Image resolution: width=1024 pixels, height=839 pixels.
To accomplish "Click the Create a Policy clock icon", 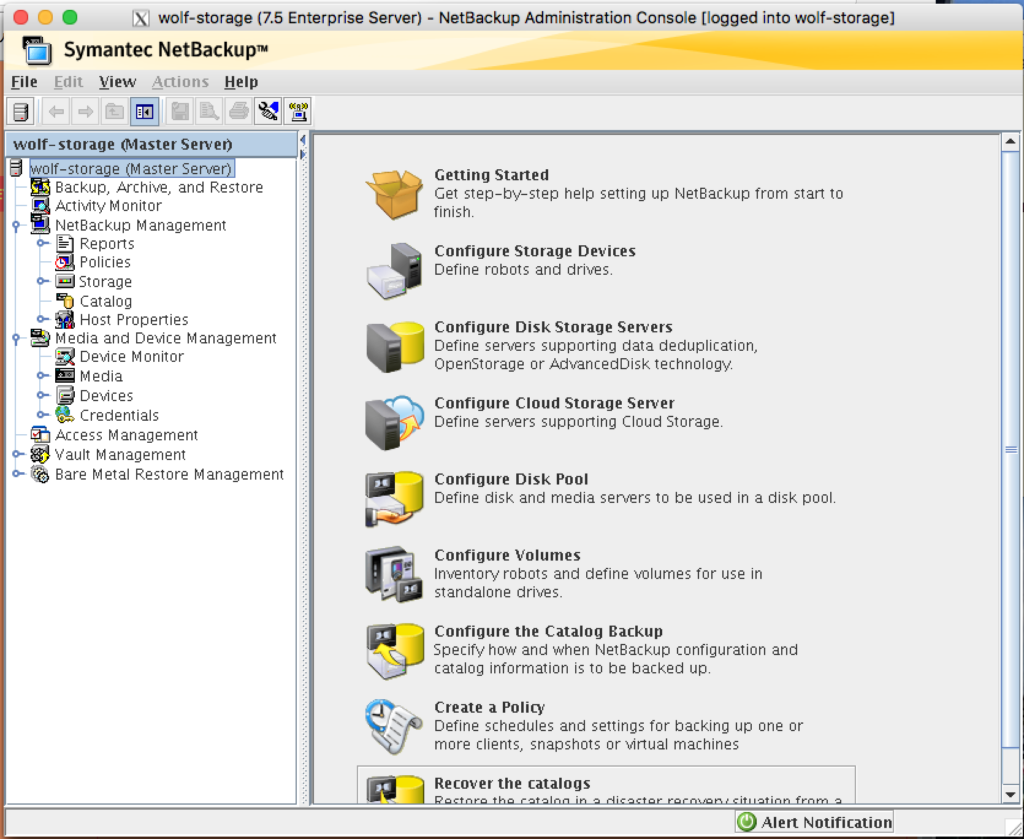I will tap(394, 725).
